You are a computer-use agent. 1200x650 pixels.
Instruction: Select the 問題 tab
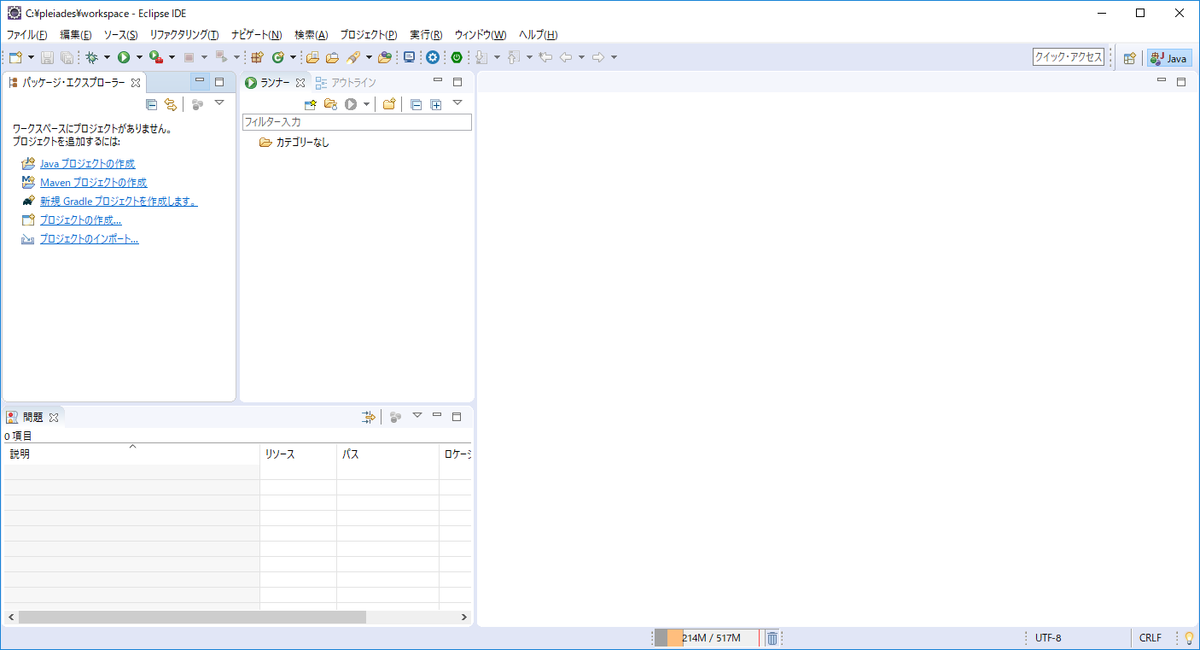(x=33, y=416)
